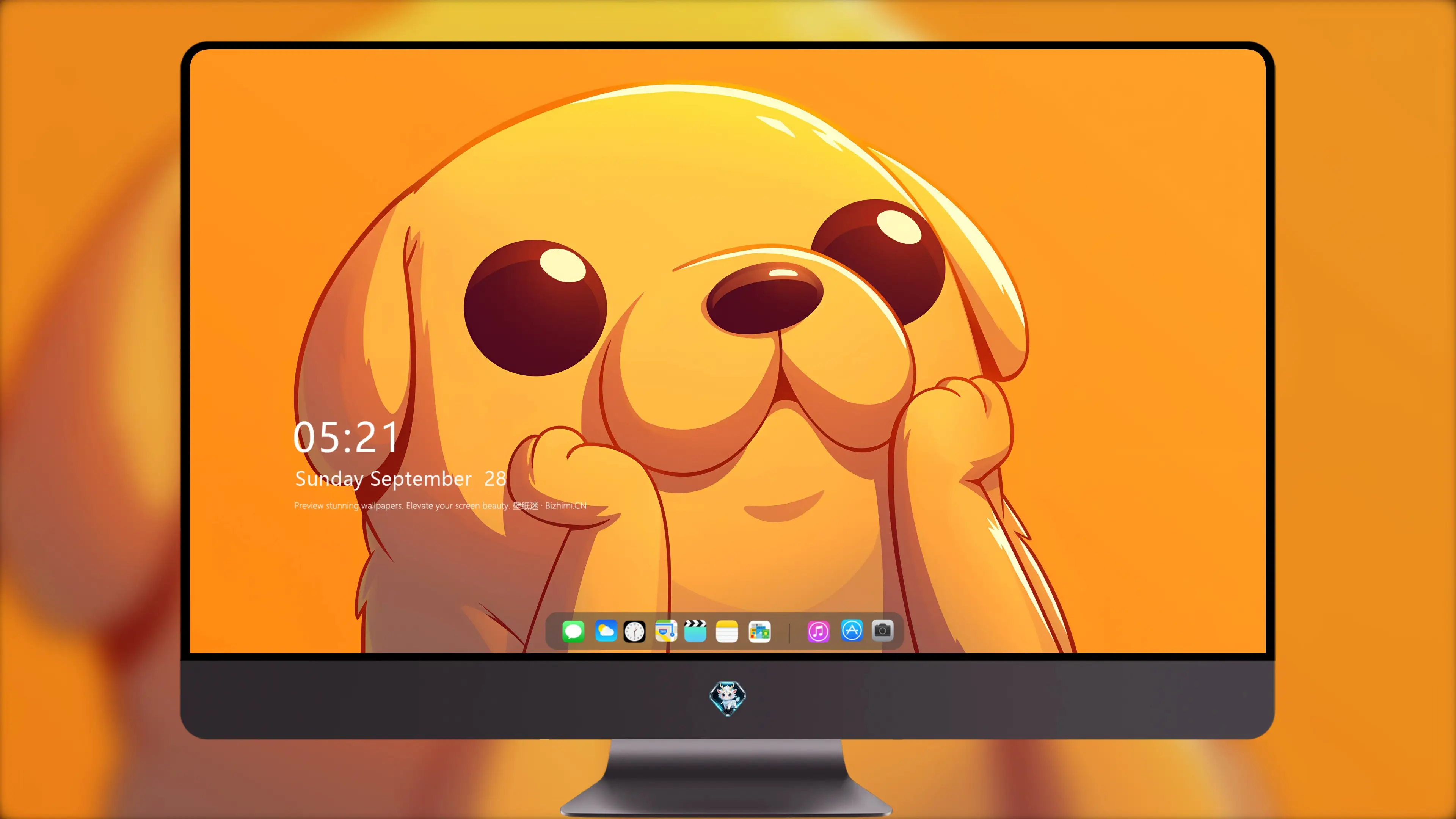This screenshot has width=1456, height=819.
Task: Launch the Weather app from the dock
Action: pos(606,631)
